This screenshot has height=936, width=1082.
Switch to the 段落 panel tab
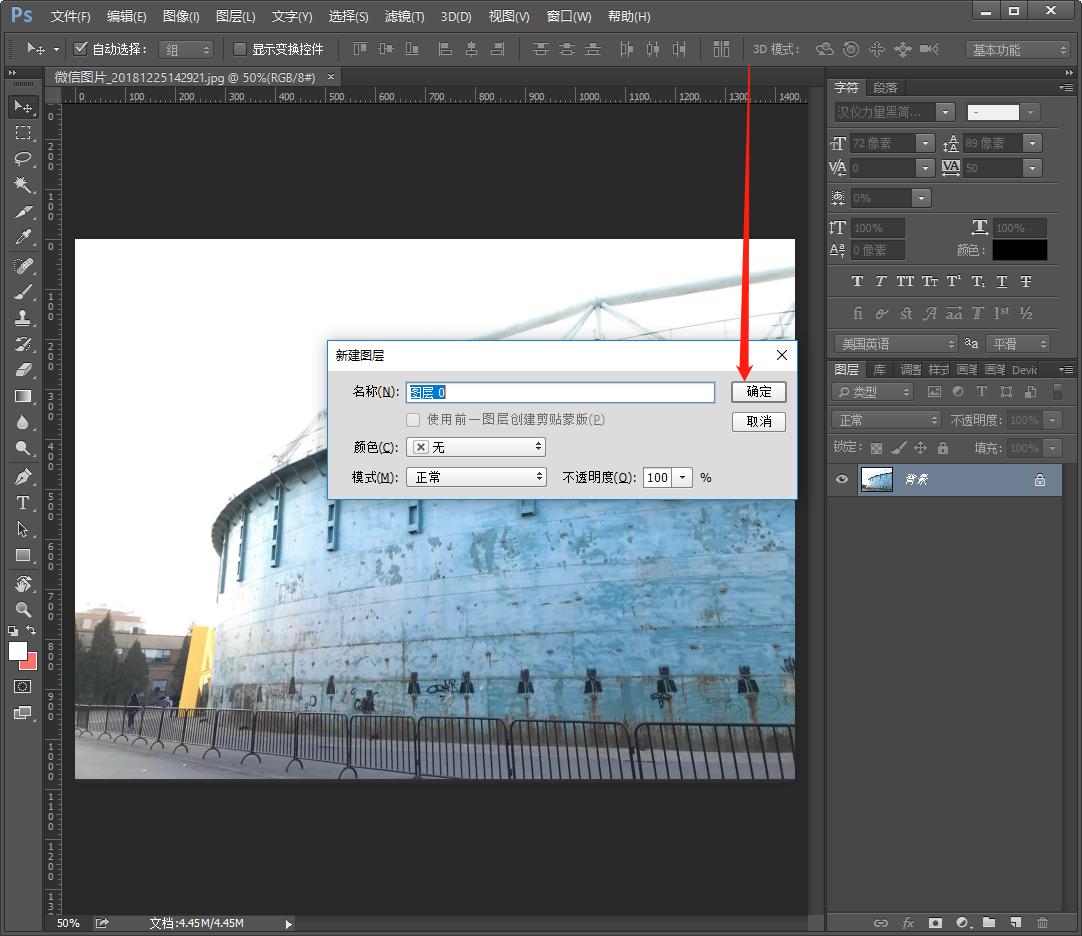tap(885, 88)
